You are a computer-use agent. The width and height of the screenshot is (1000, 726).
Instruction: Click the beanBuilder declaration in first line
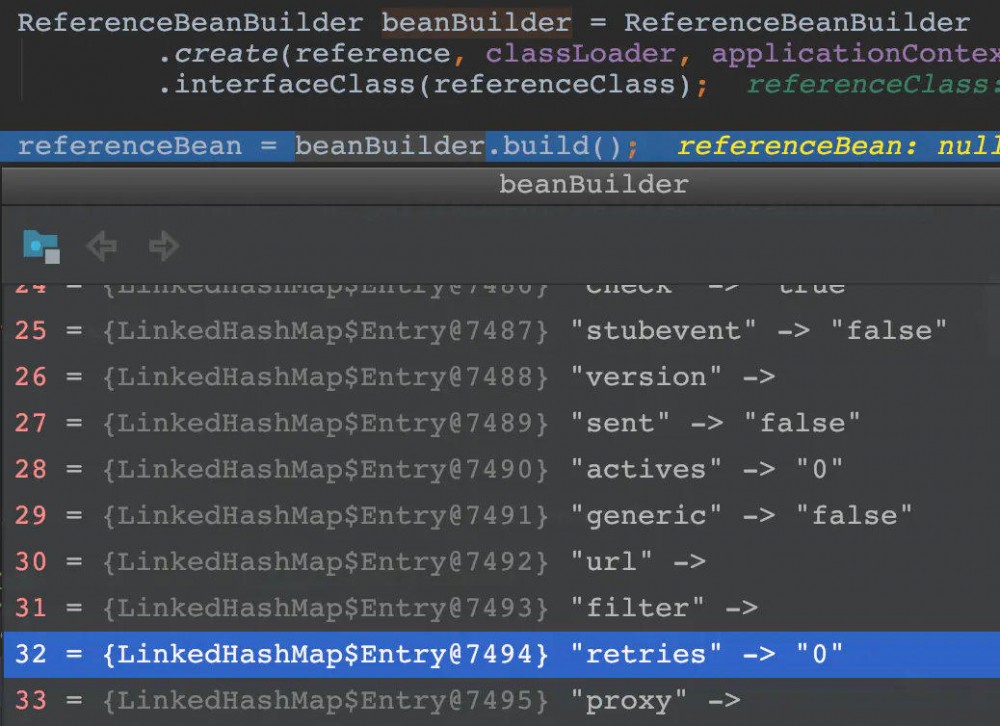(476, 23)
